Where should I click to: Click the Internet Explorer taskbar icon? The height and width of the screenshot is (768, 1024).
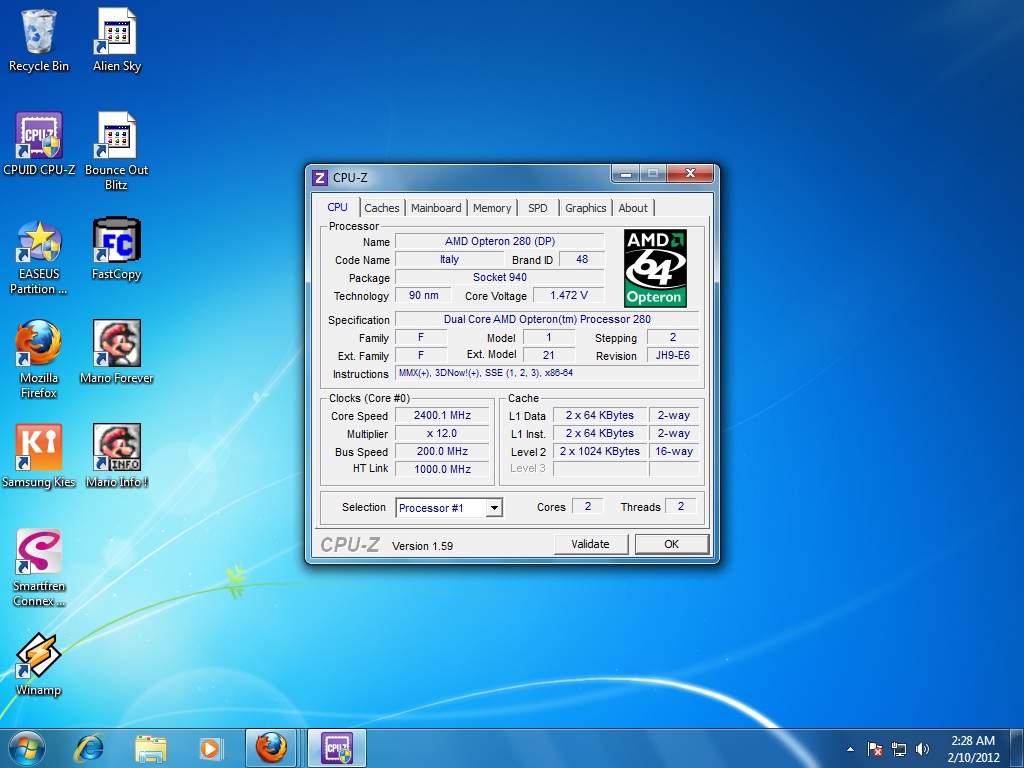tap(91, 748)
